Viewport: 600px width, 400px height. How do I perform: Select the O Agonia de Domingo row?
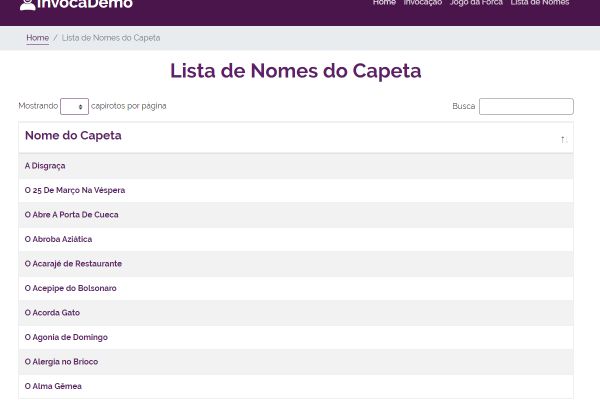pyautogui.click(x=296, y=337)
